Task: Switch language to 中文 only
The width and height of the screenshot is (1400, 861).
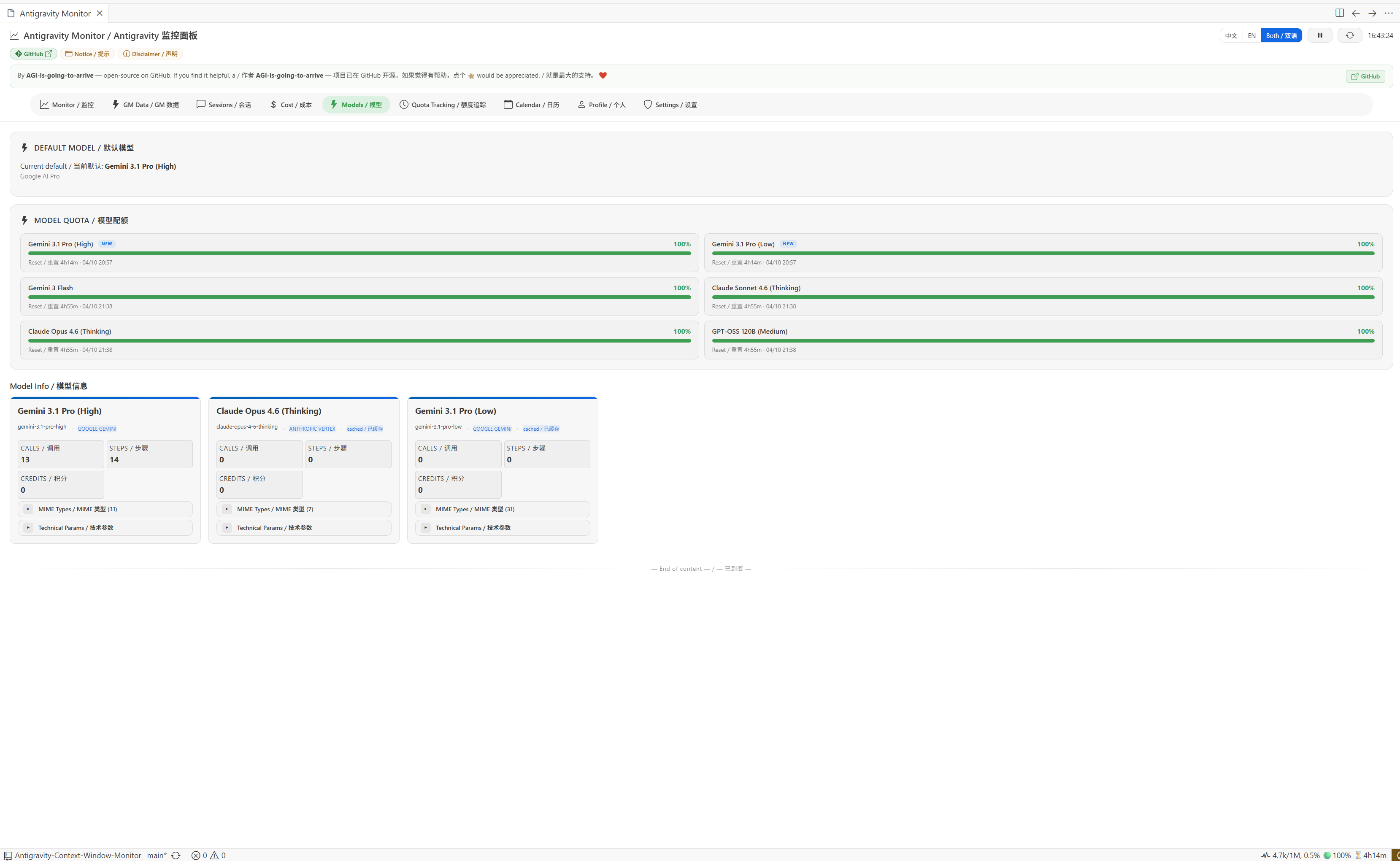Action: click(x=1231, y=35)
